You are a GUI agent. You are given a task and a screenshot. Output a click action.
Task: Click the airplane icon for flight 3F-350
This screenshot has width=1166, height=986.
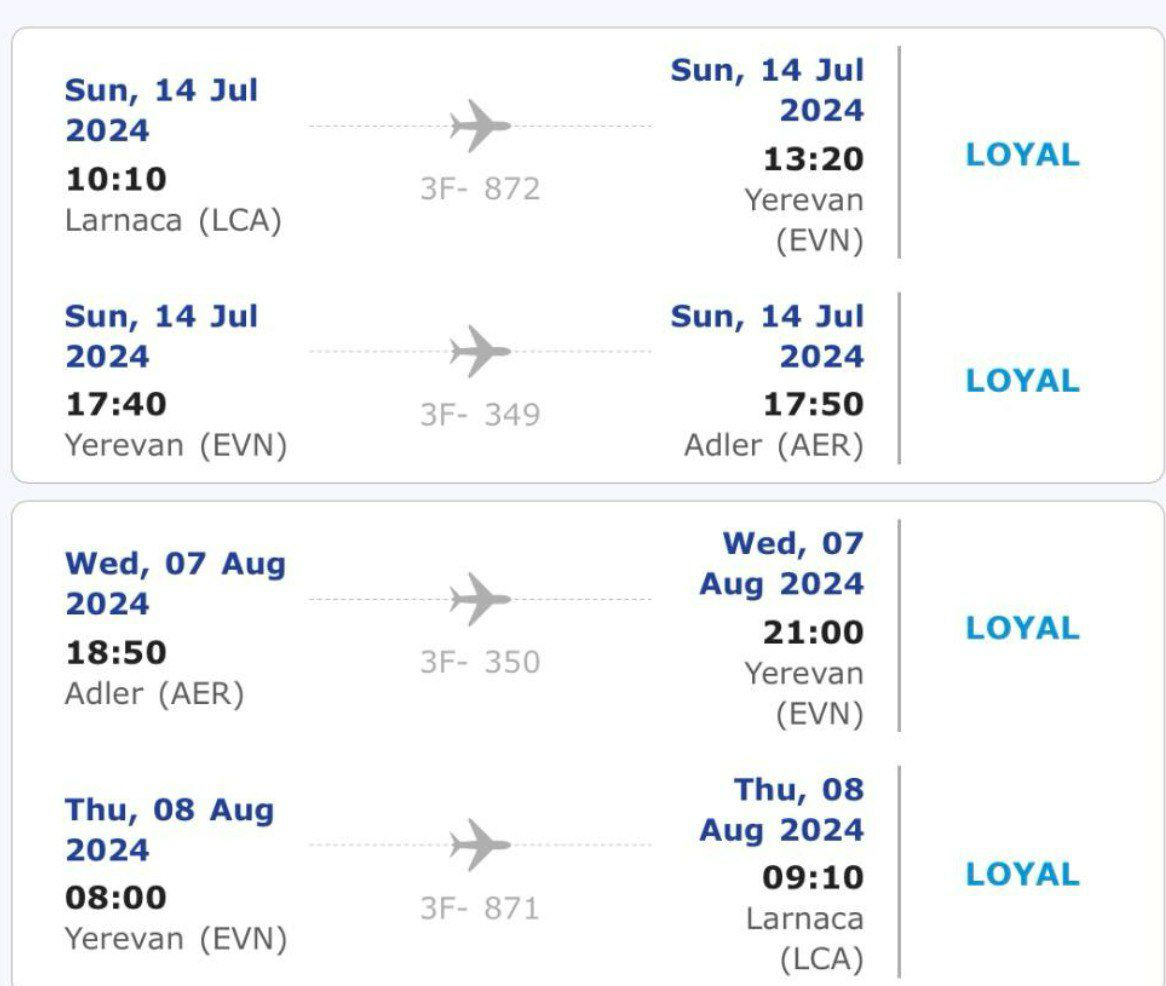coord(480,600)
